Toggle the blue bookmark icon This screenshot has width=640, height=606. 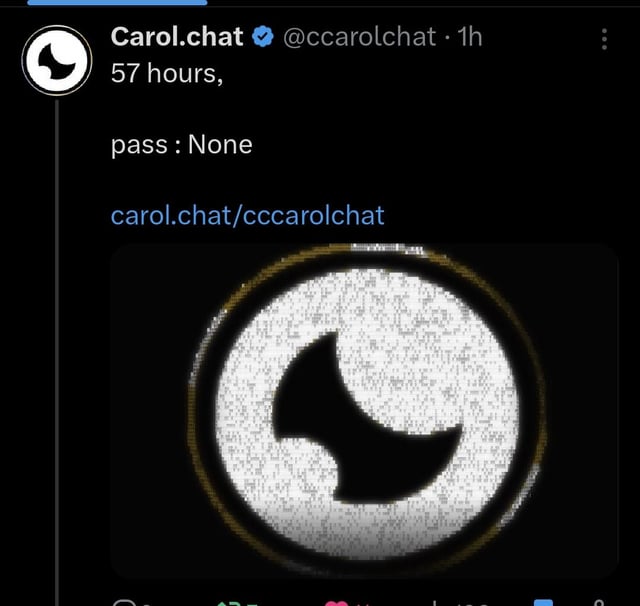[544, 603]
